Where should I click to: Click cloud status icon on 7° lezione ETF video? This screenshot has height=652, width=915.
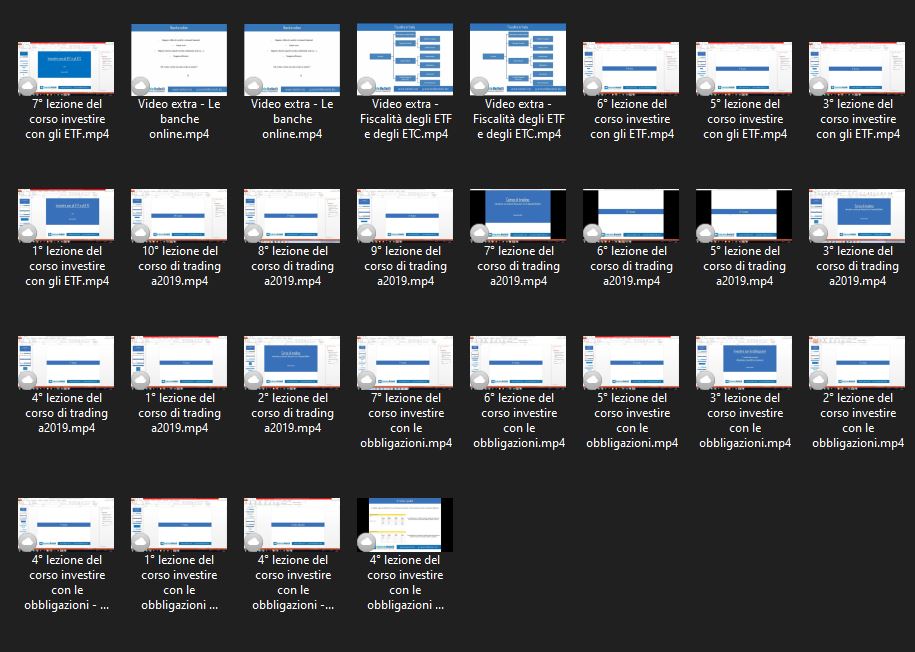[x=29, y=86]
